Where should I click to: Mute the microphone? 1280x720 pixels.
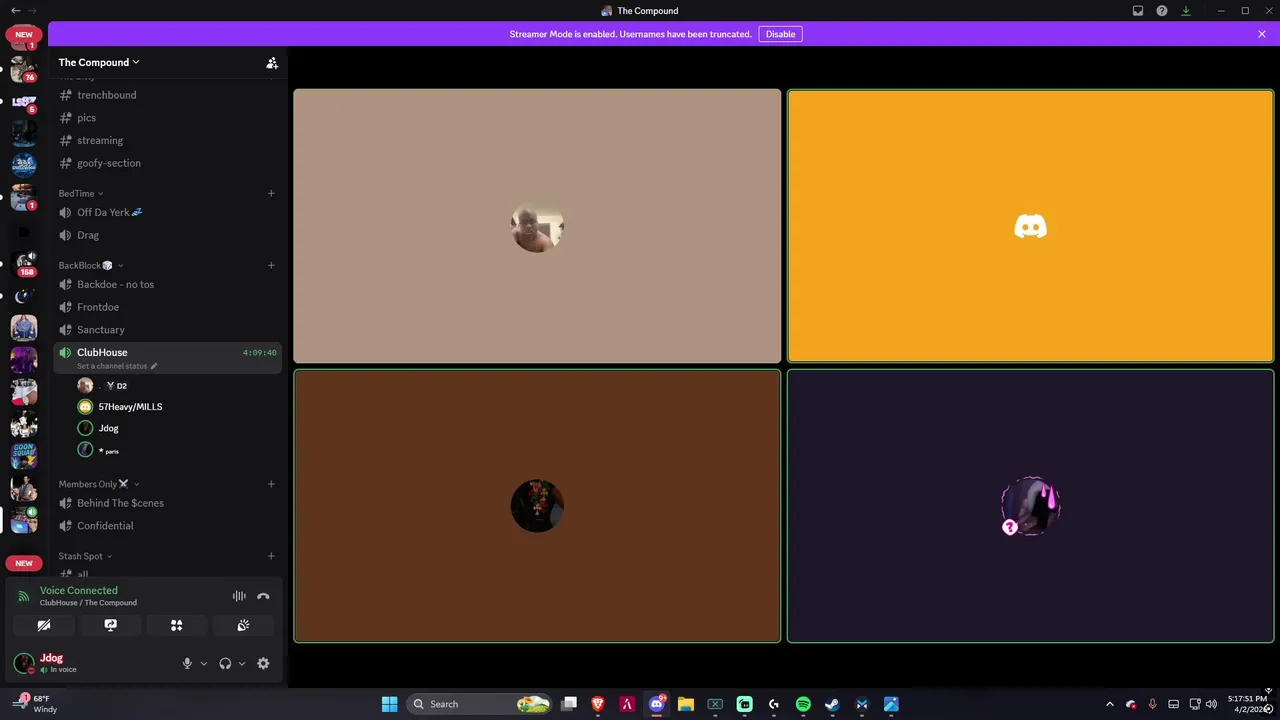[187, 663]
